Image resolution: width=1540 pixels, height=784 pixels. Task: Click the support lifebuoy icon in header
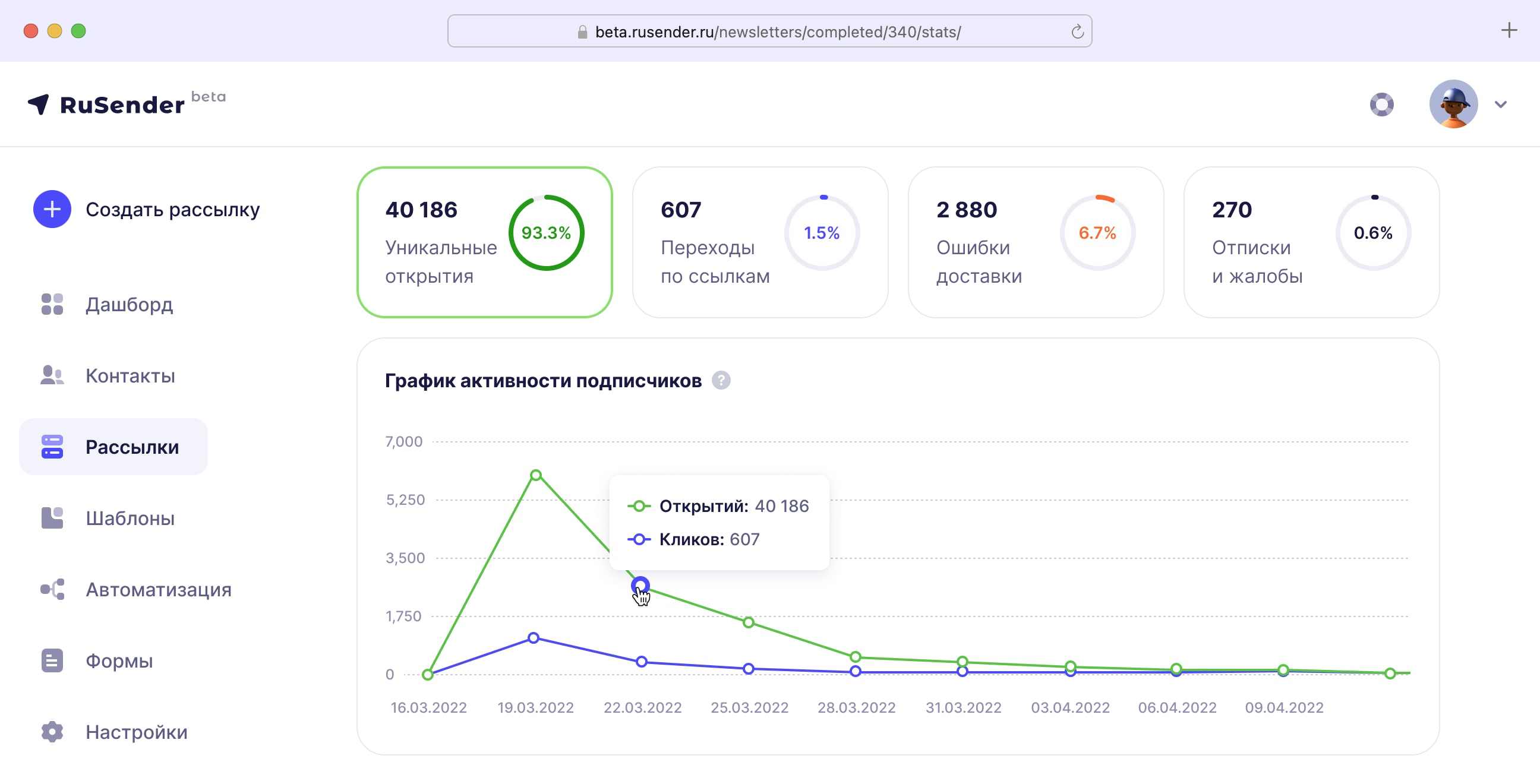[x=1381, y=105]
